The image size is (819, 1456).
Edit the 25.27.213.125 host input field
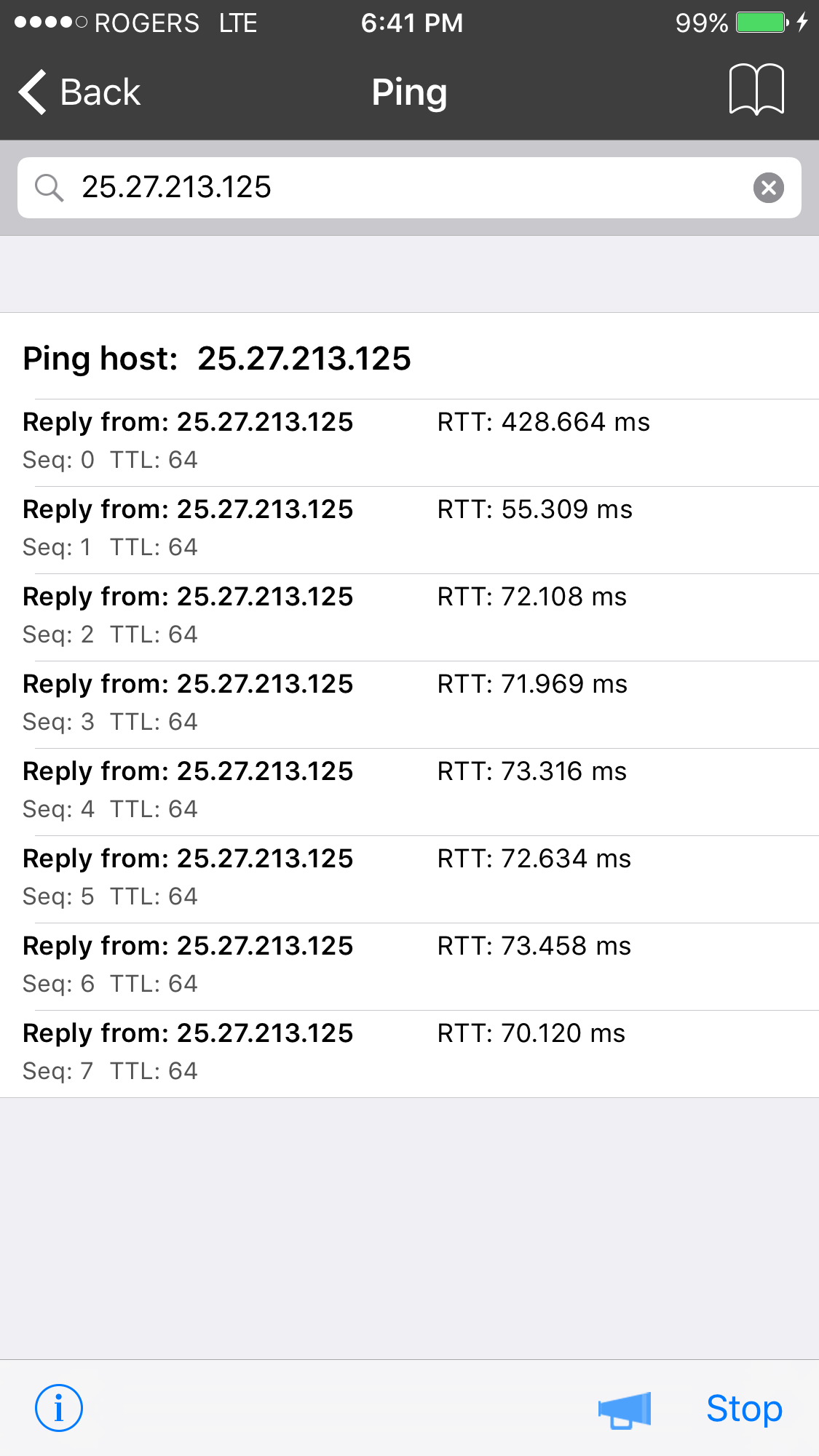point(409,188)
